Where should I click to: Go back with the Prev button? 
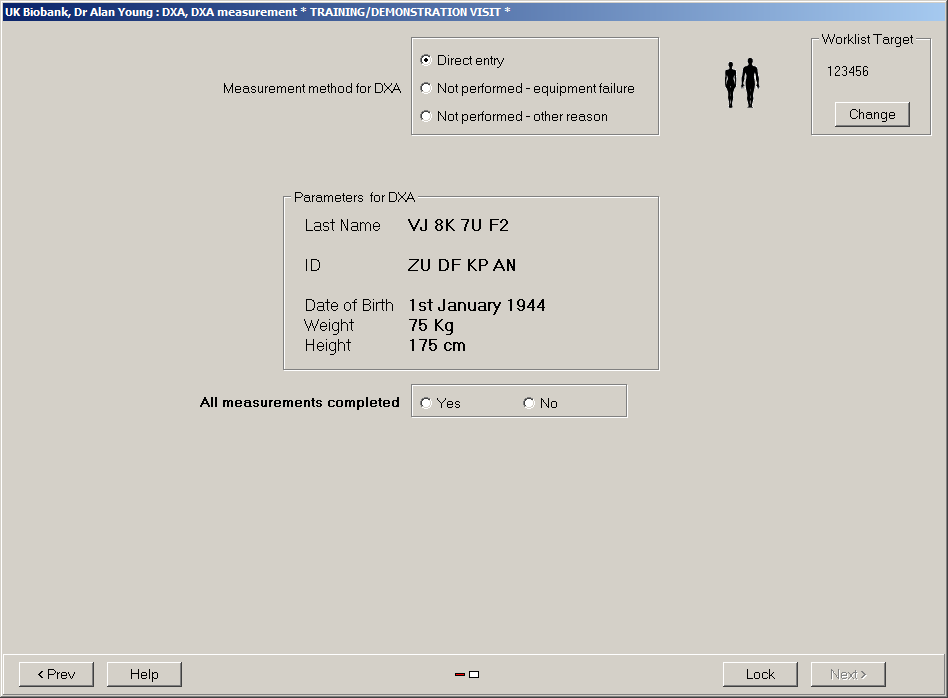pyautogui.click(x=56, y=675)
